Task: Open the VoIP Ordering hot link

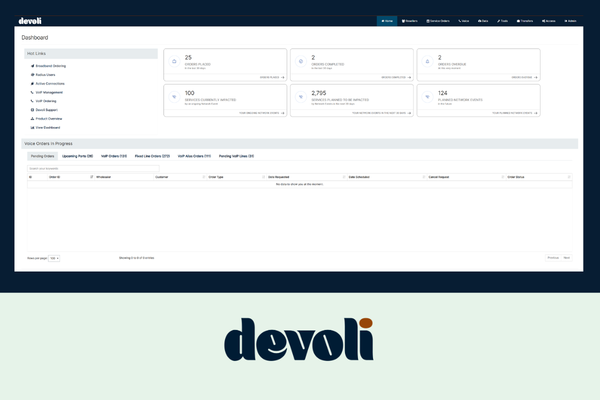Action: coord(43,101)
